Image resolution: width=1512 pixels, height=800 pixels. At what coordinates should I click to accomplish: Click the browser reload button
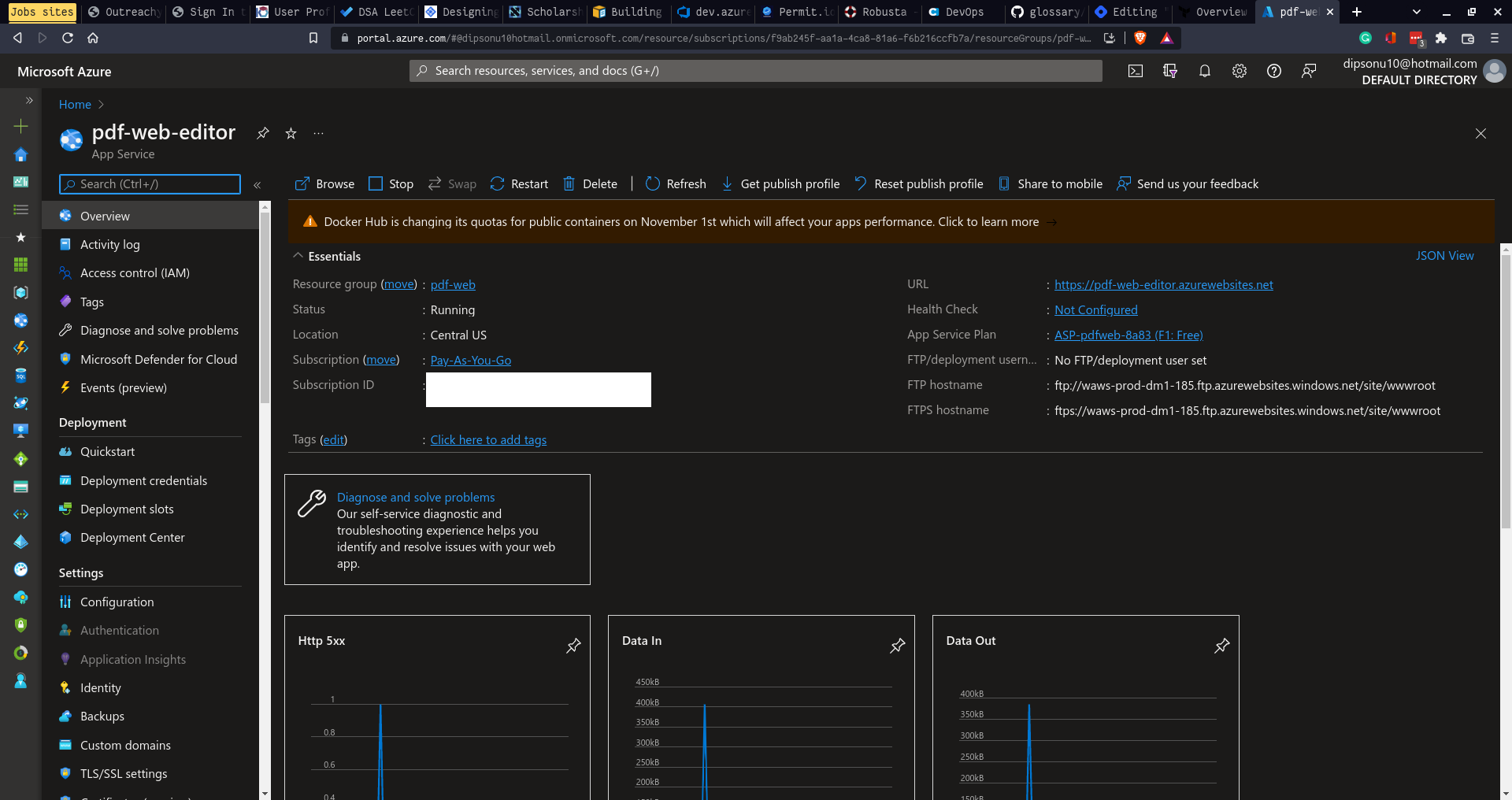68,38
